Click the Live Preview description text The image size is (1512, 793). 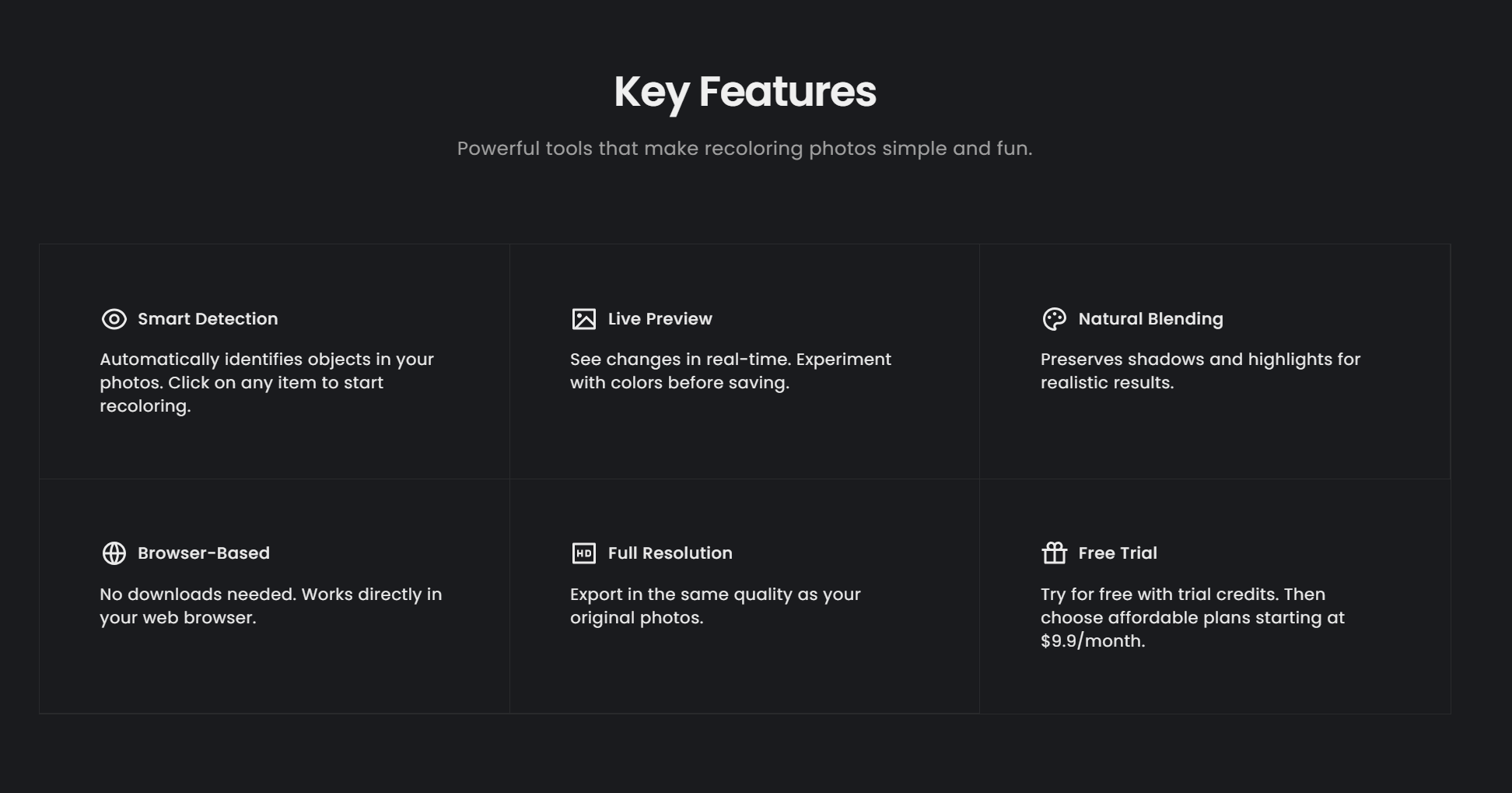730,371
